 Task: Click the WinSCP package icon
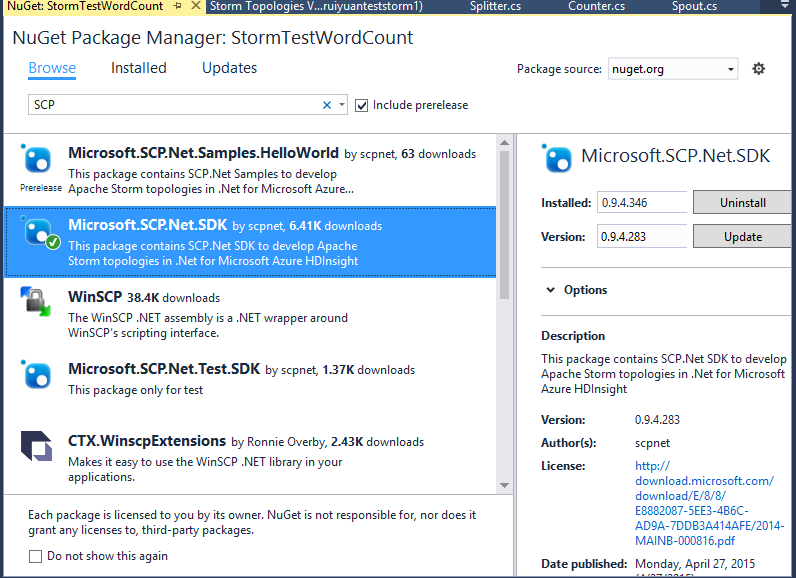pyautogui.click(x=37, y=302)
